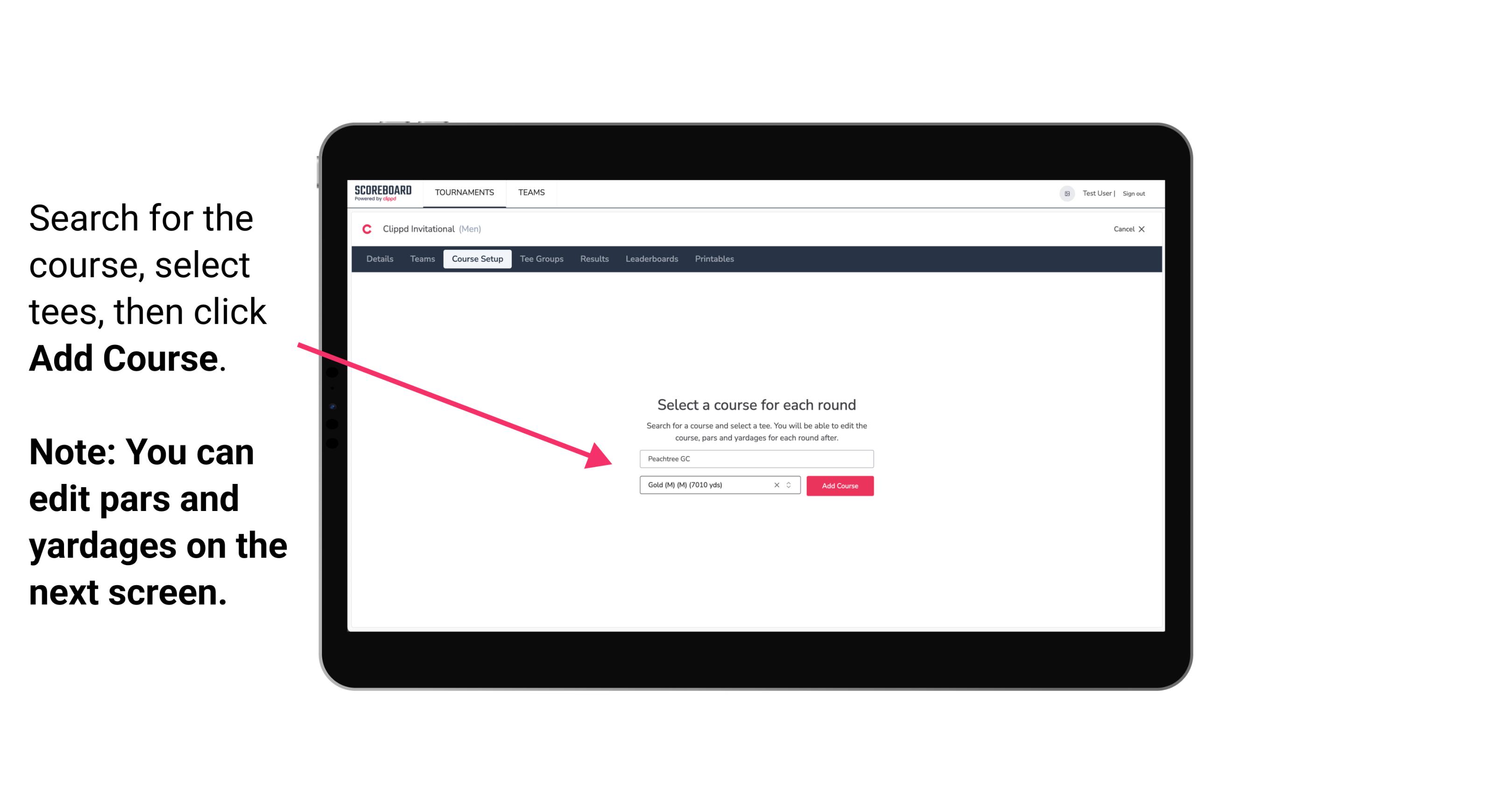1510x812 pixels.
Task: Click the Clippd 'C' brand icon
Action: pyautogui.click(x=363, y=229)
